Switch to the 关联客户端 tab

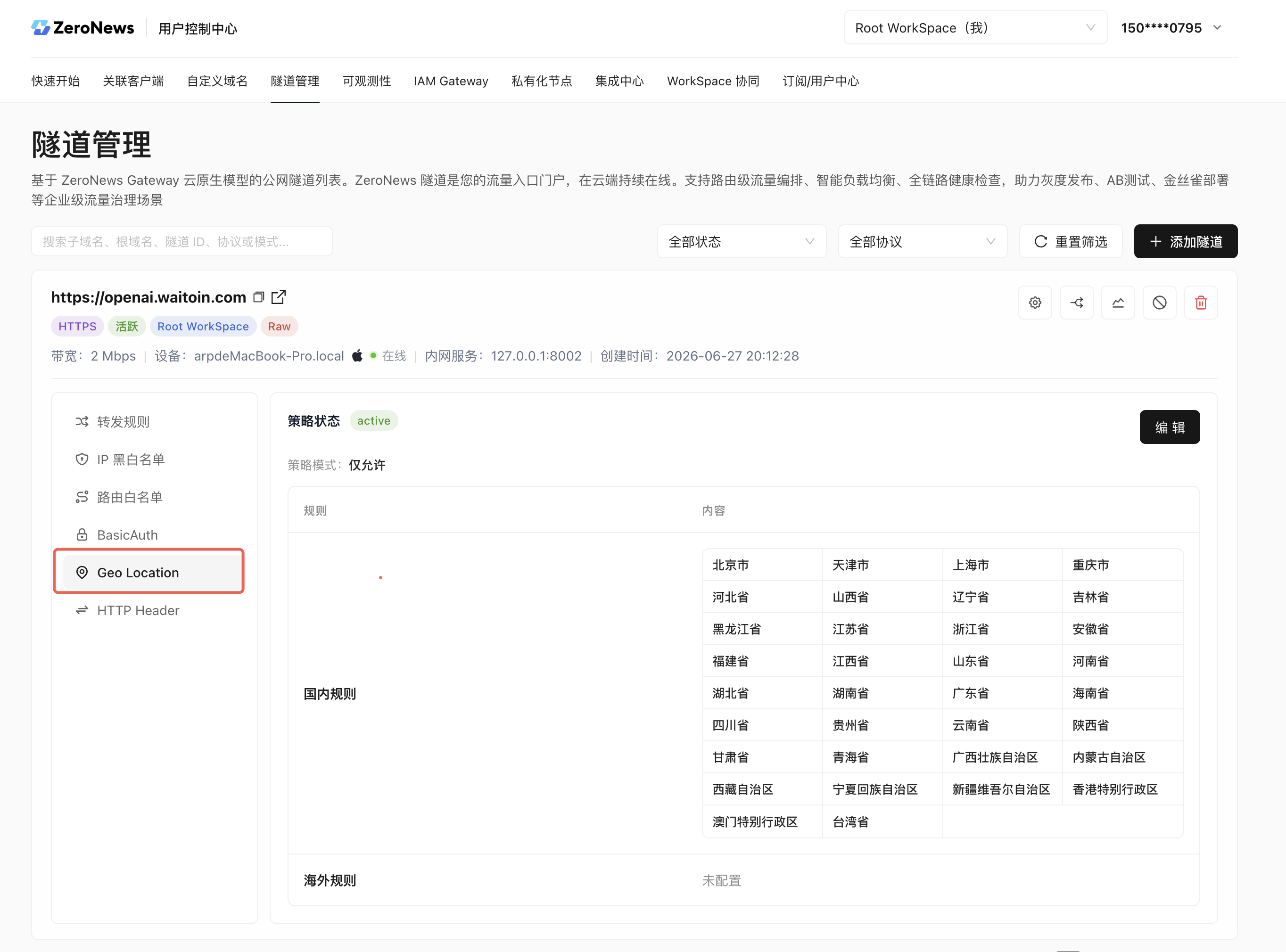tap(133, 81)
